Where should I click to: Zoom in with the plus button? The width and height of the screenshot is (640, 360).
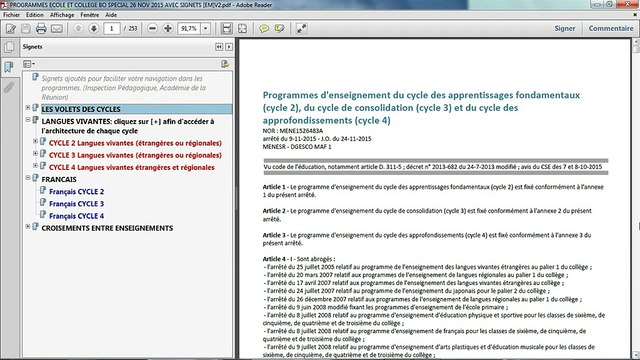click(168, 29)
